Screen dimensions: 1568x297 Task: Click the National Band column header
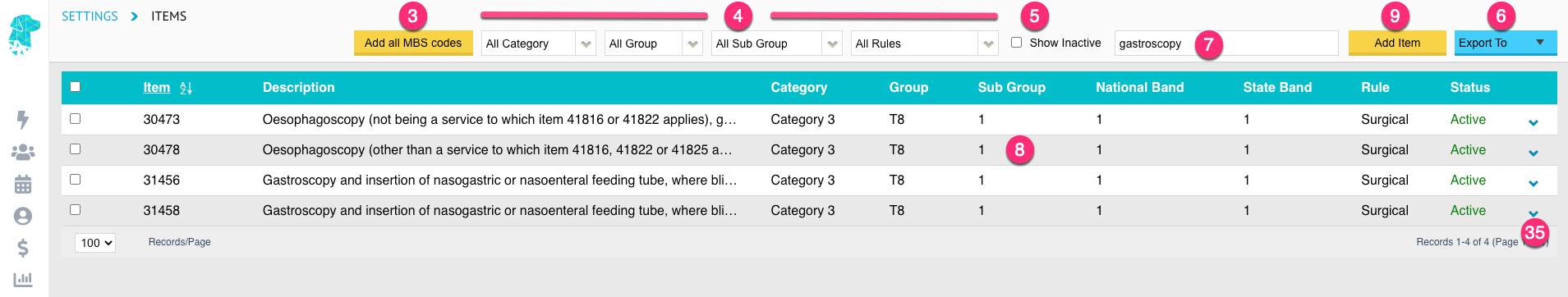1140,87
